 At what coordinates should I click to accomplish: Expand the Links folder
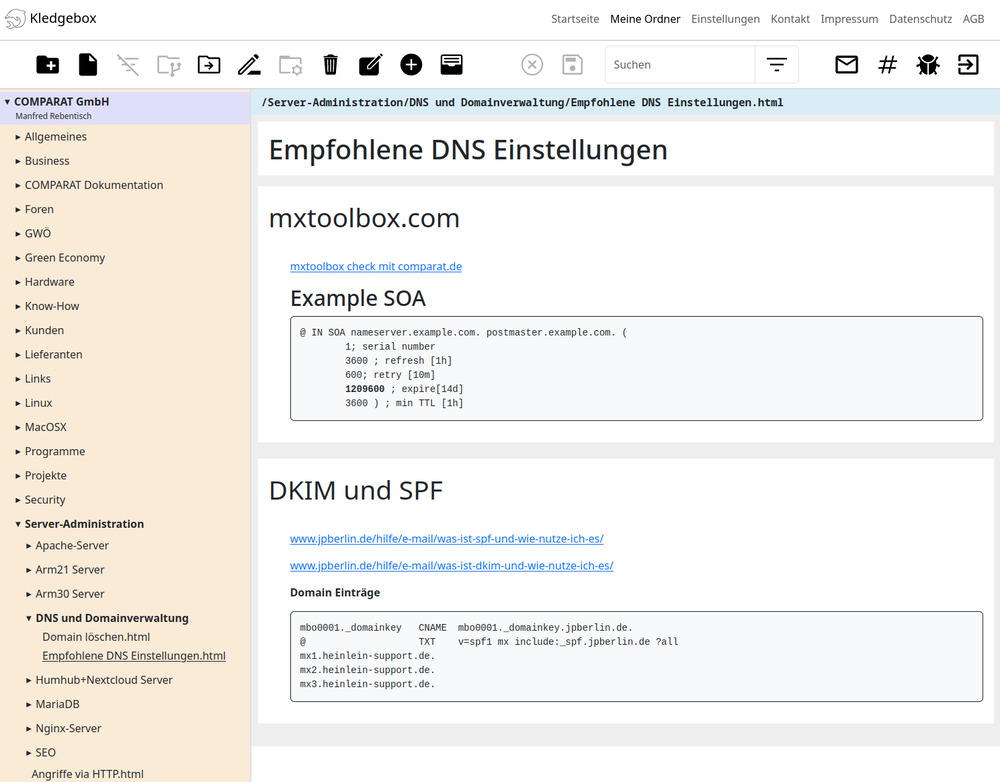click(18, 379)
